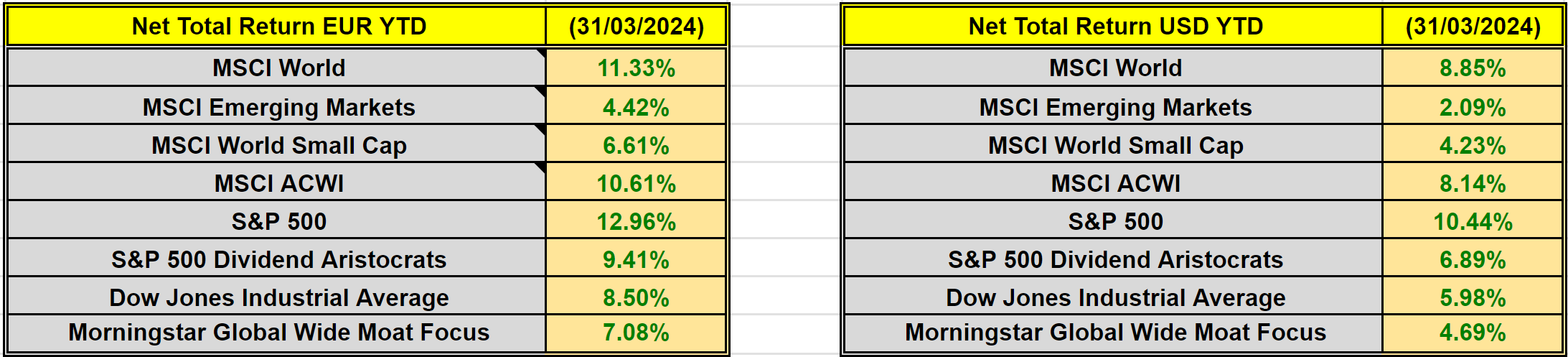Select the "Net Total Return EUR YTD" header cell
The height and width of the screenshot is (357, 1568).
click(x=278, y=27)
